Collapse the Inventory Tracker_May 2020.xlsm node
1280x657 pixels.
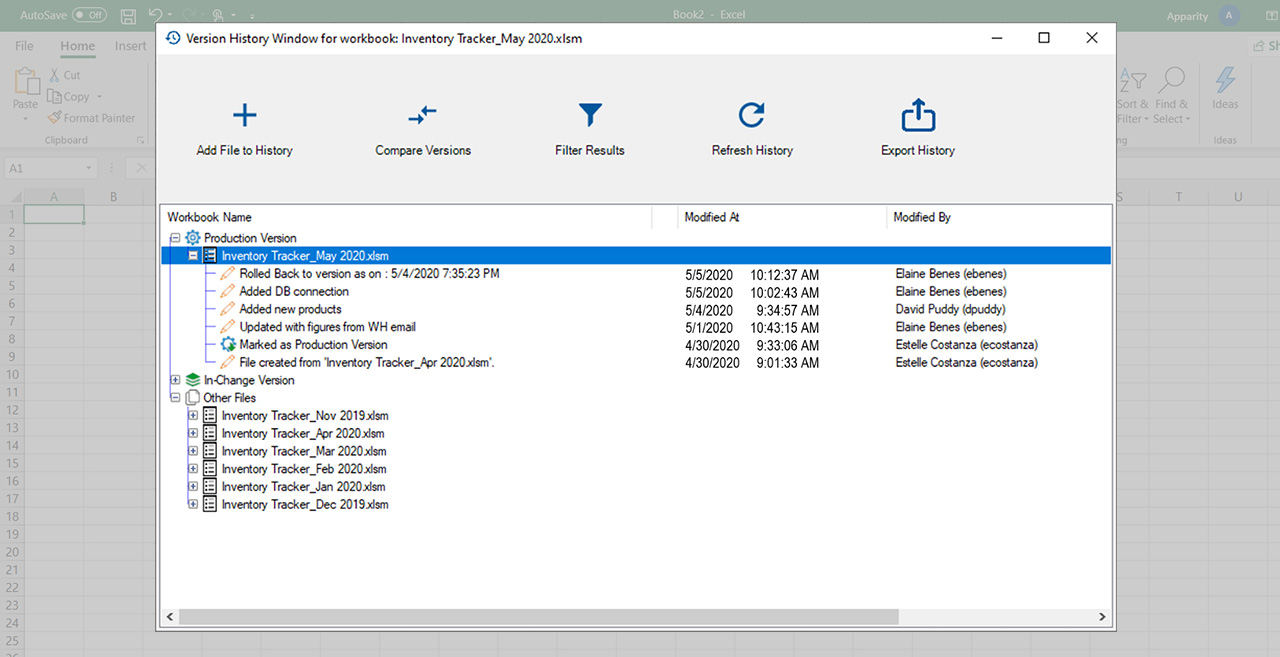tap(193, 256)
